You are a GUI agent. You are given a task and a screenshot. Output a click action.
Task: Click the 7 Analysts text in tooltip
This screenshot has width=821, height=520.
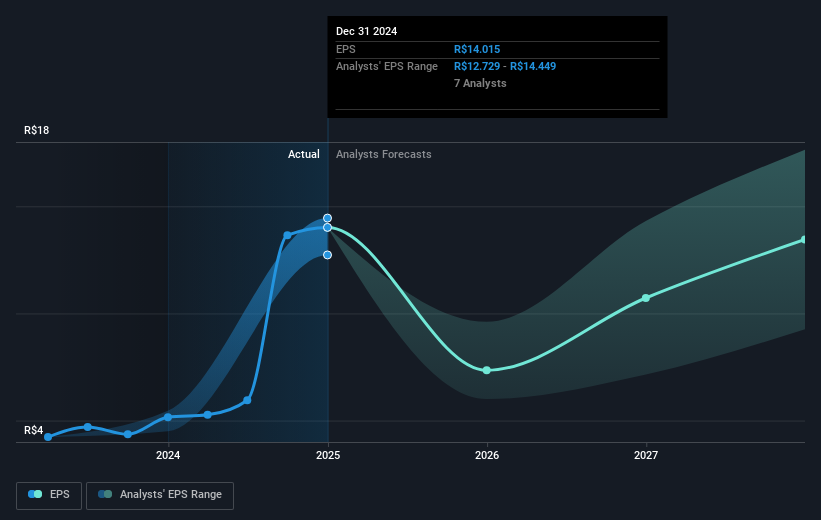[x=480, y=83]
